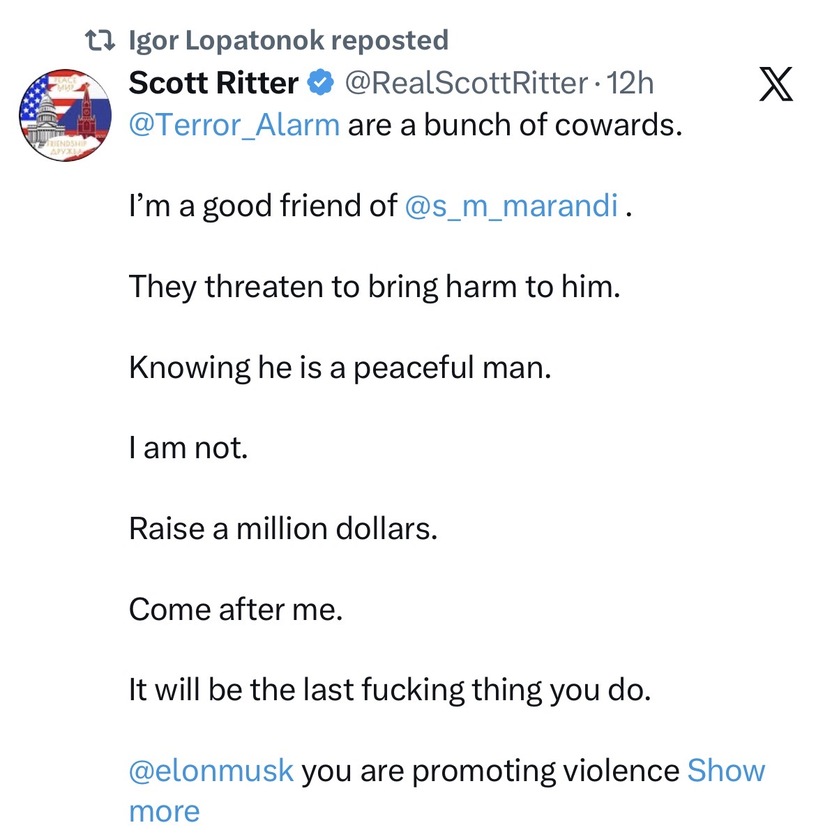
Task: Click the "are a bunch of cowards." text
Action: [x=514, y=126]
